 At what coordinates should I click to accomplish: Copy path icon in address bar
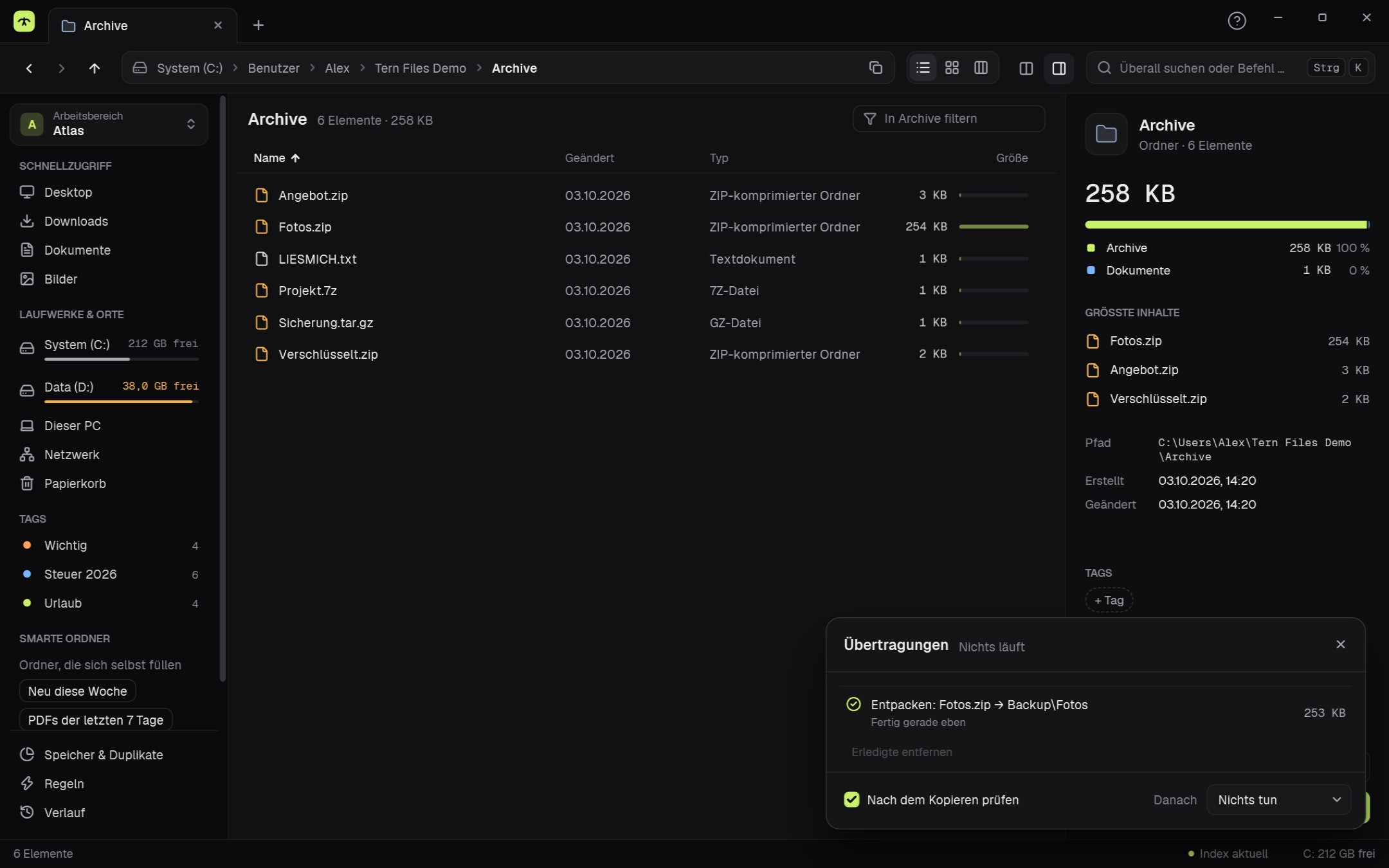point(875,68)
